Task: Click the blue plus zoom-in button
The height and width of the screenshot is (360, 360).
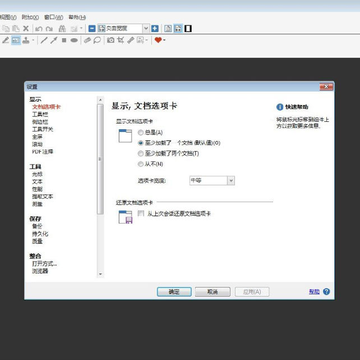Action: (x=154, y=29)
